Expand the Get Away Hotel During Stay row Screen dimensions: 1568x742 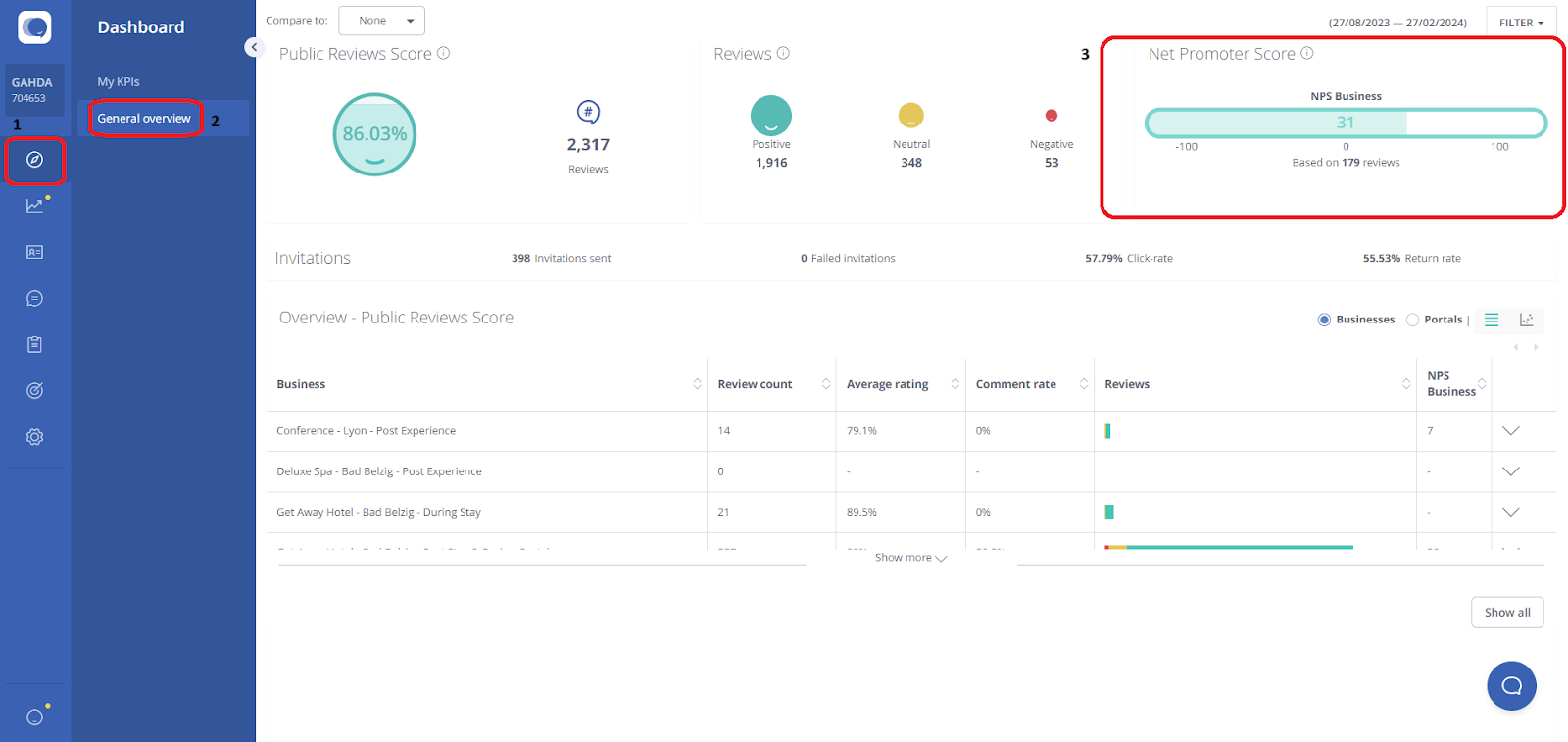point(1511,512)
